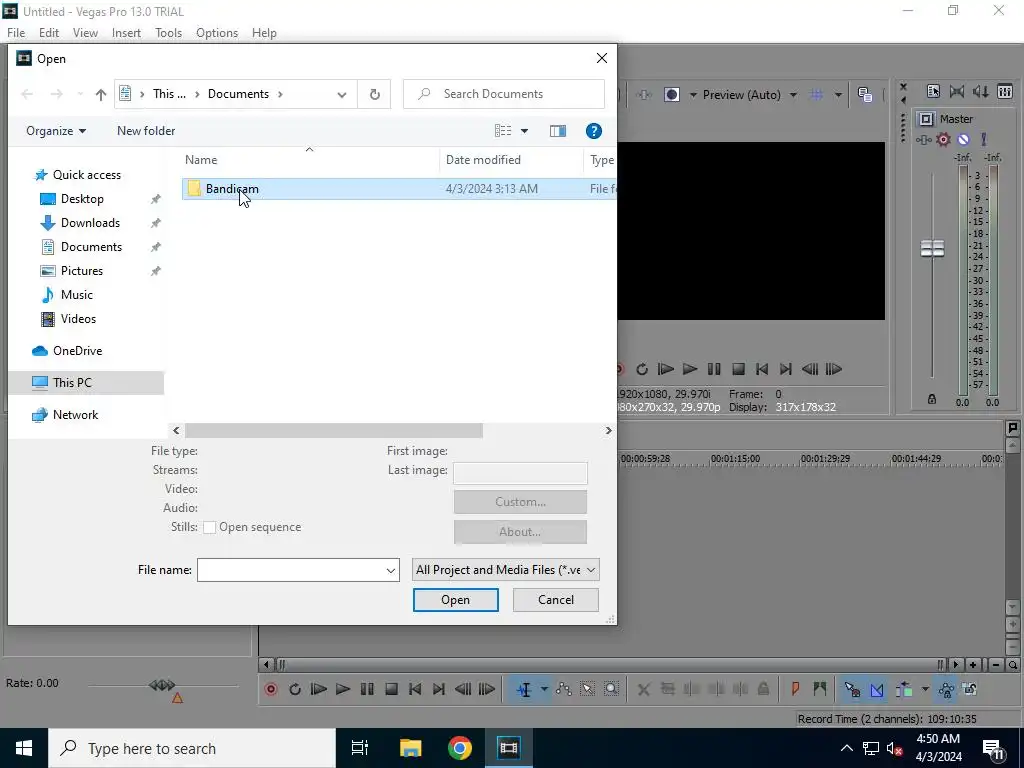Open the Insert menu
Image resolution: width=1024 pixels, height=768 pixels.
[126, 33]
